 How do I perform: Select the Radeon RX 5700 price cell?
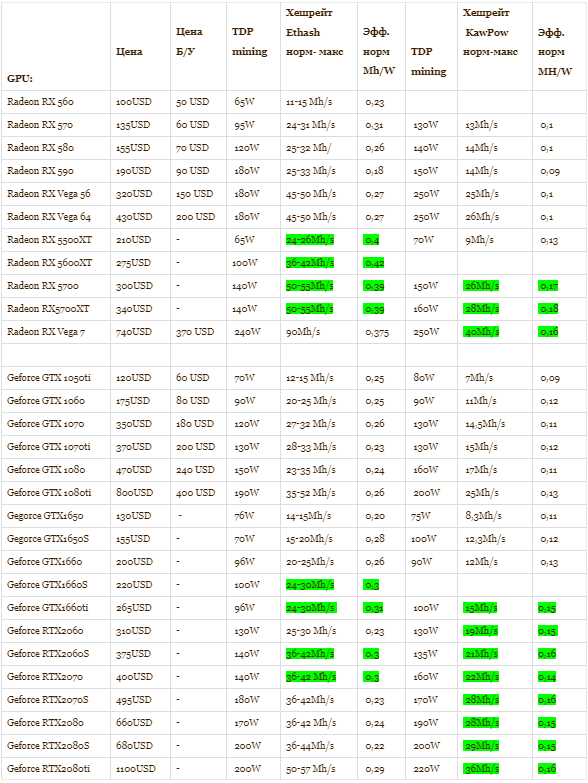[134, 286]
